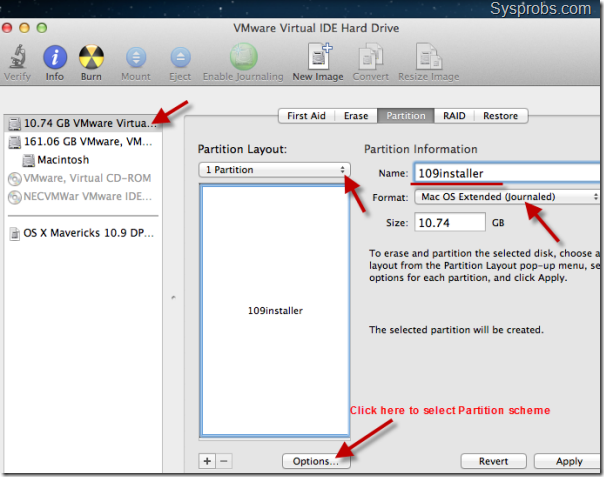The height and width of the screenshot is (477, 604).
Task: Click the sidebar splitter handle
Action: [x=173, y=297]
